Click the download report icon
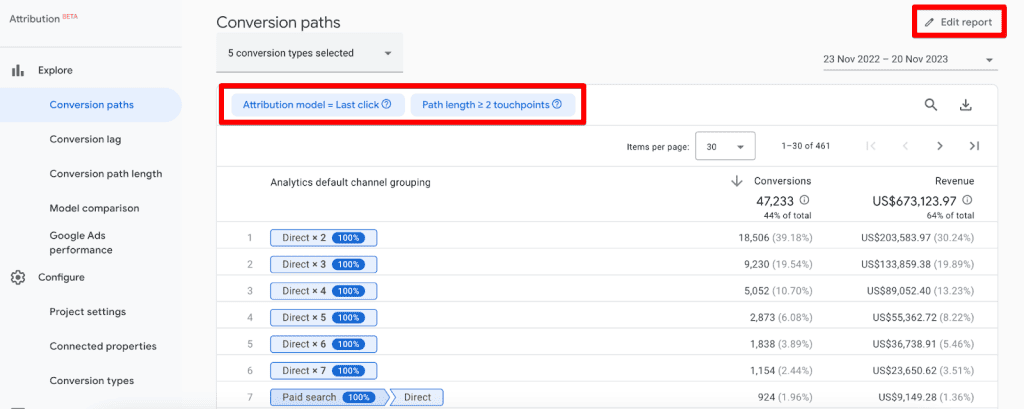 tap(966, 105)
